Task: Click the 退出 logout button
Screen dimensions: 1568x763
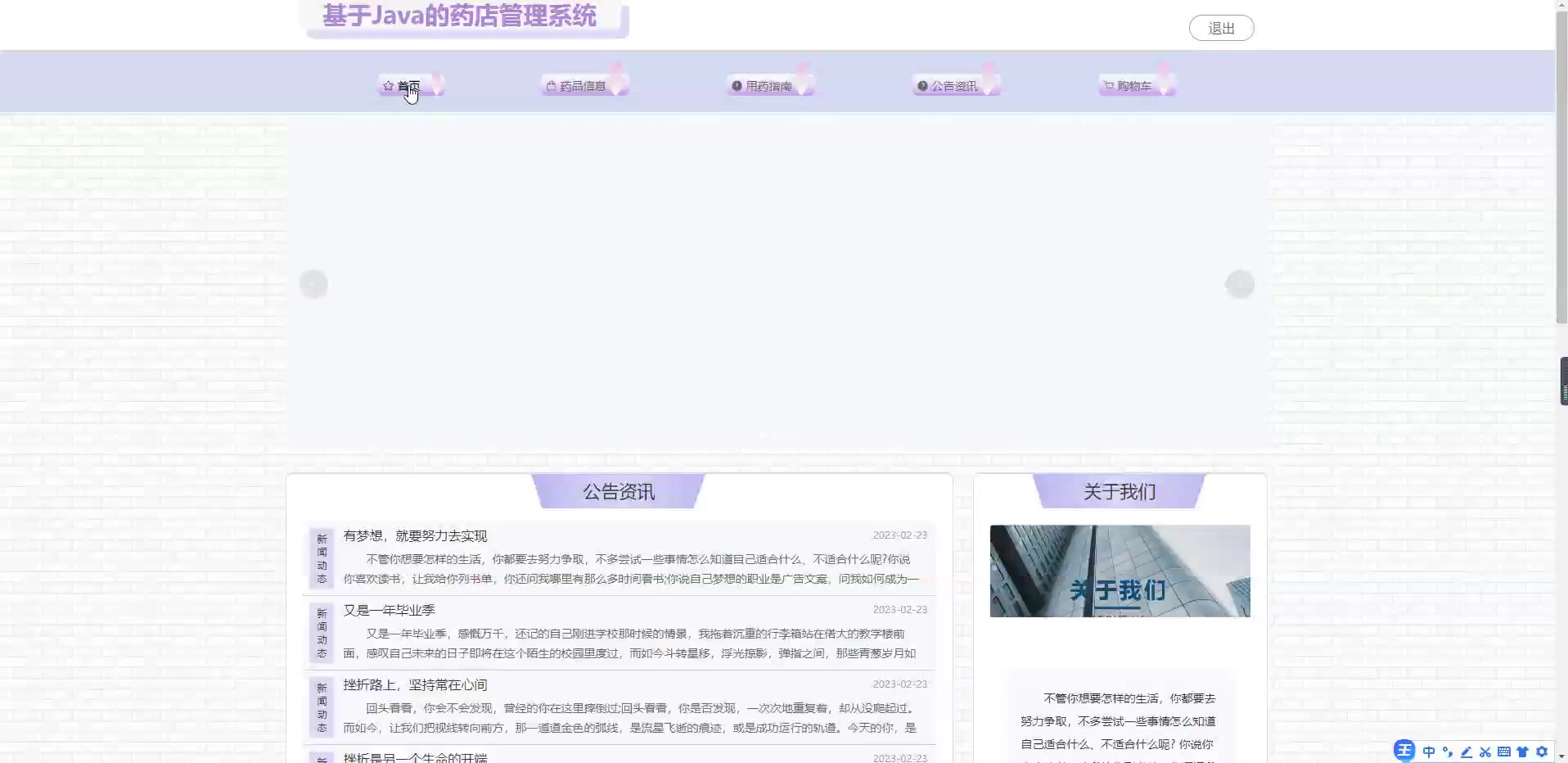Action: tap(1221, 28)
